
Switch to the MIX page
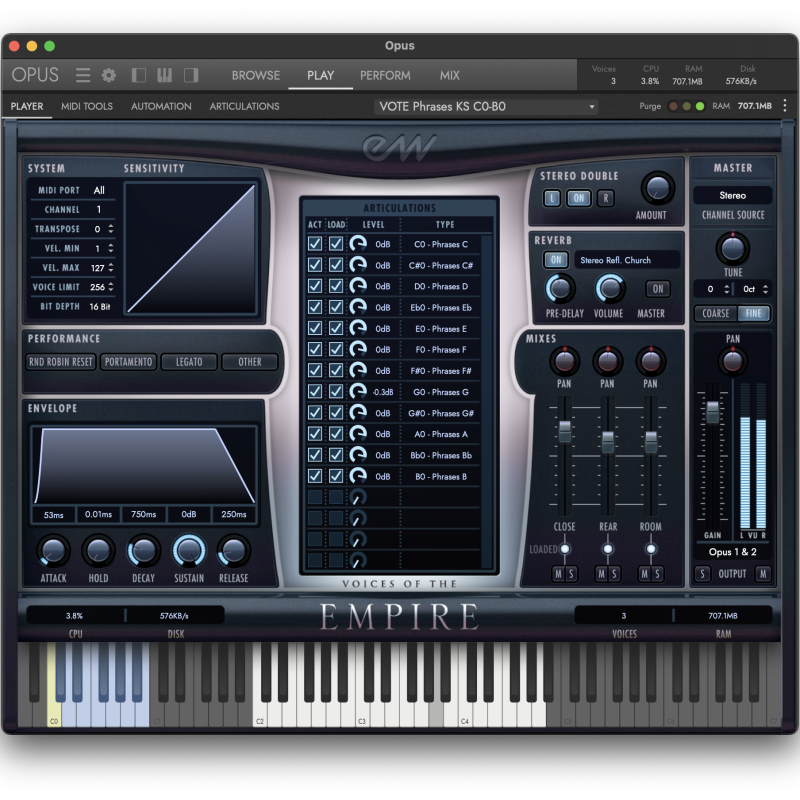coord(449,76)
